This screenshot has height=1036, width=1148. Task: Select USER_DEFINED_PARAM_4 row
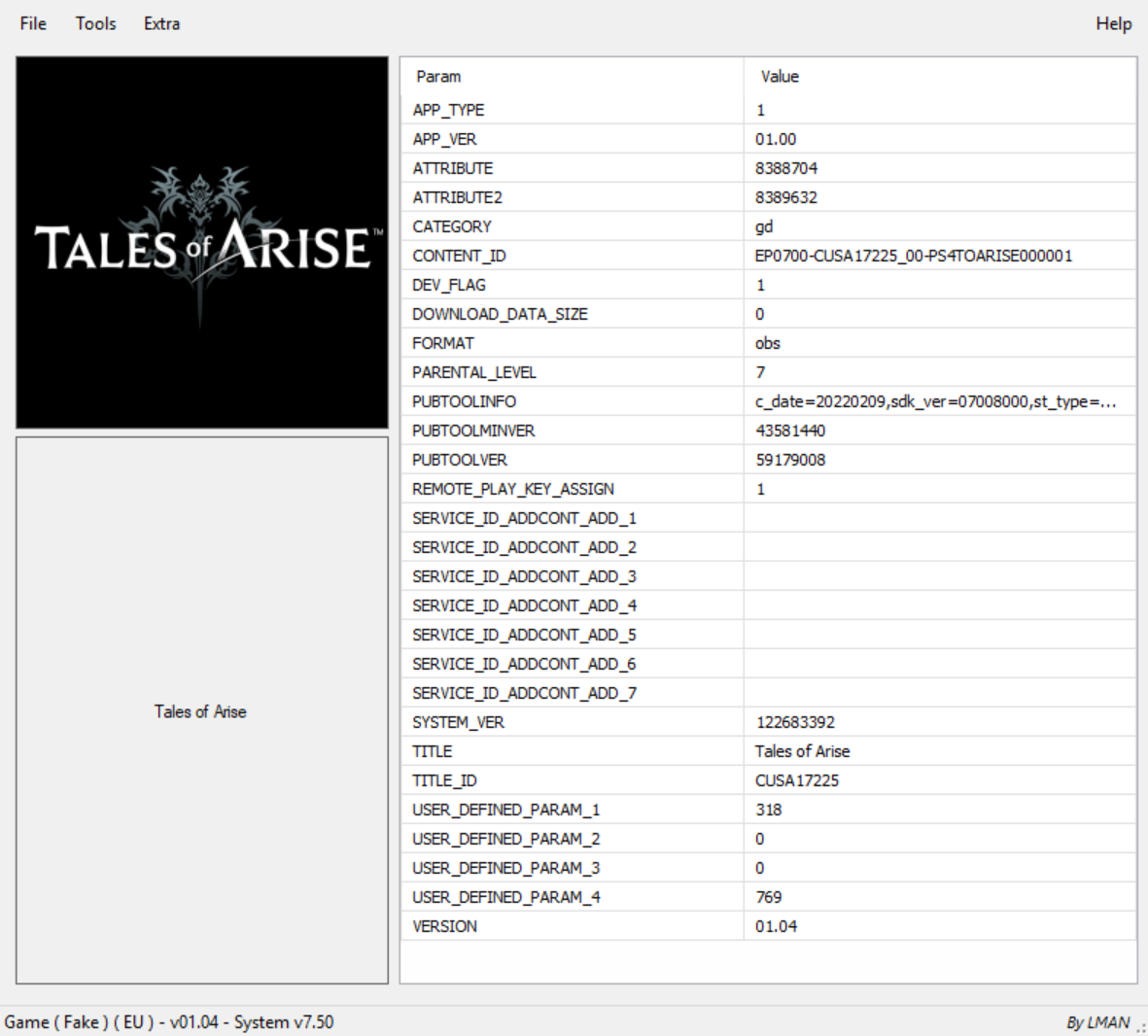click(769, 898)
